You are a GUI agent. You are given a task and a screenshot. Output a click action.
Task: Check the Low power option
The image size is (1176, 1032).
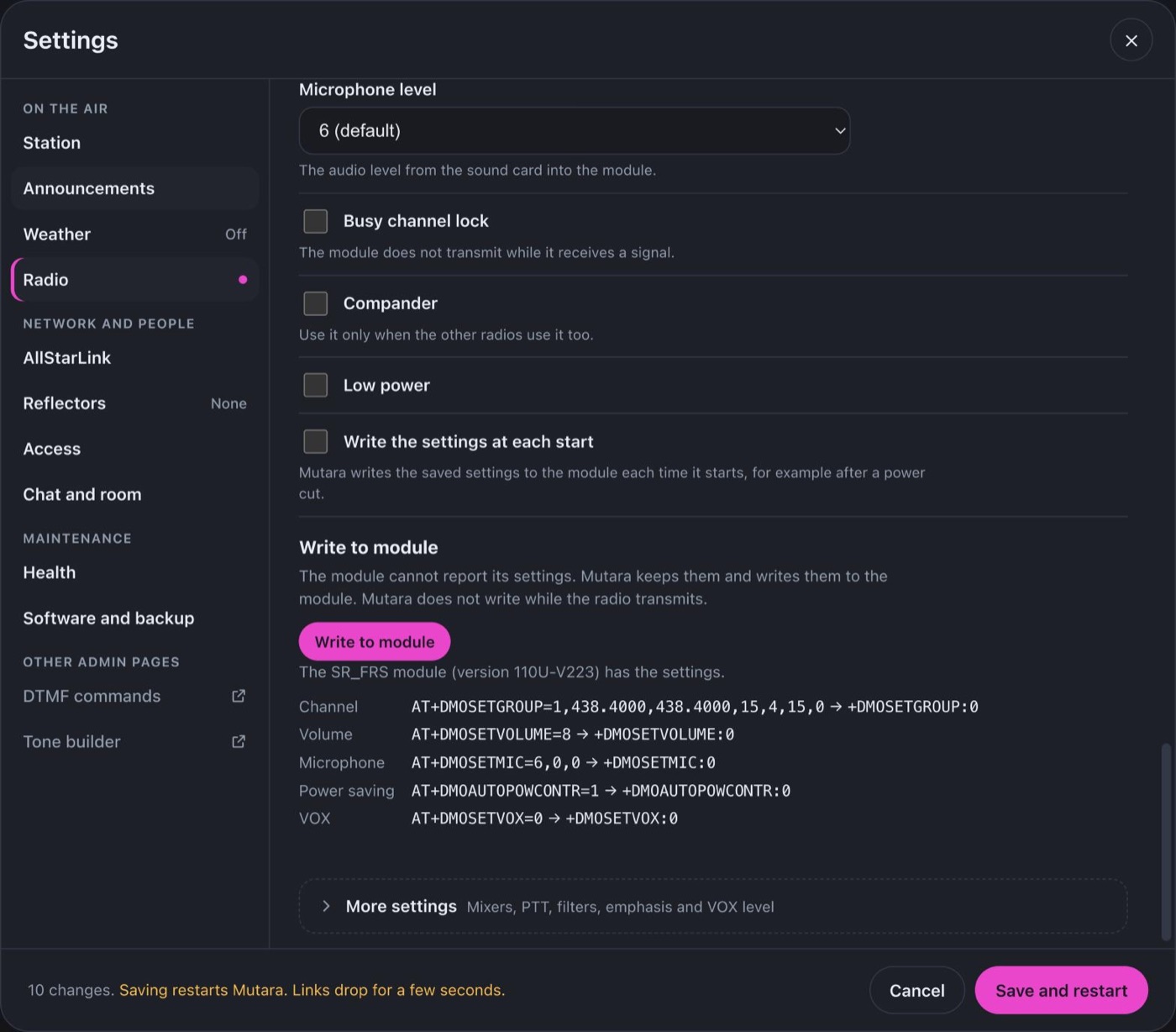pyautogui.click(x=315, y=385)
